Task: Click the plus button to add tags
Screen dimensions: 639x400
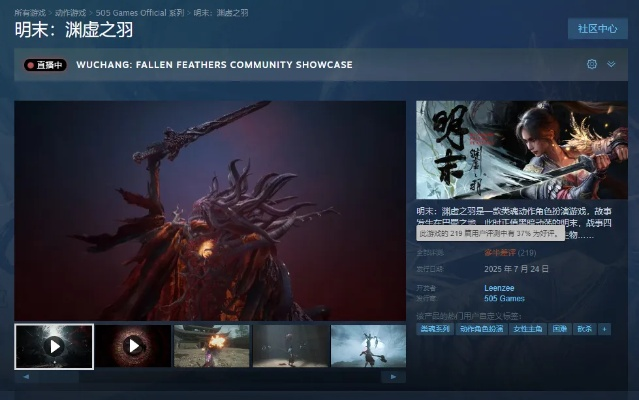Action: [604, 329]
